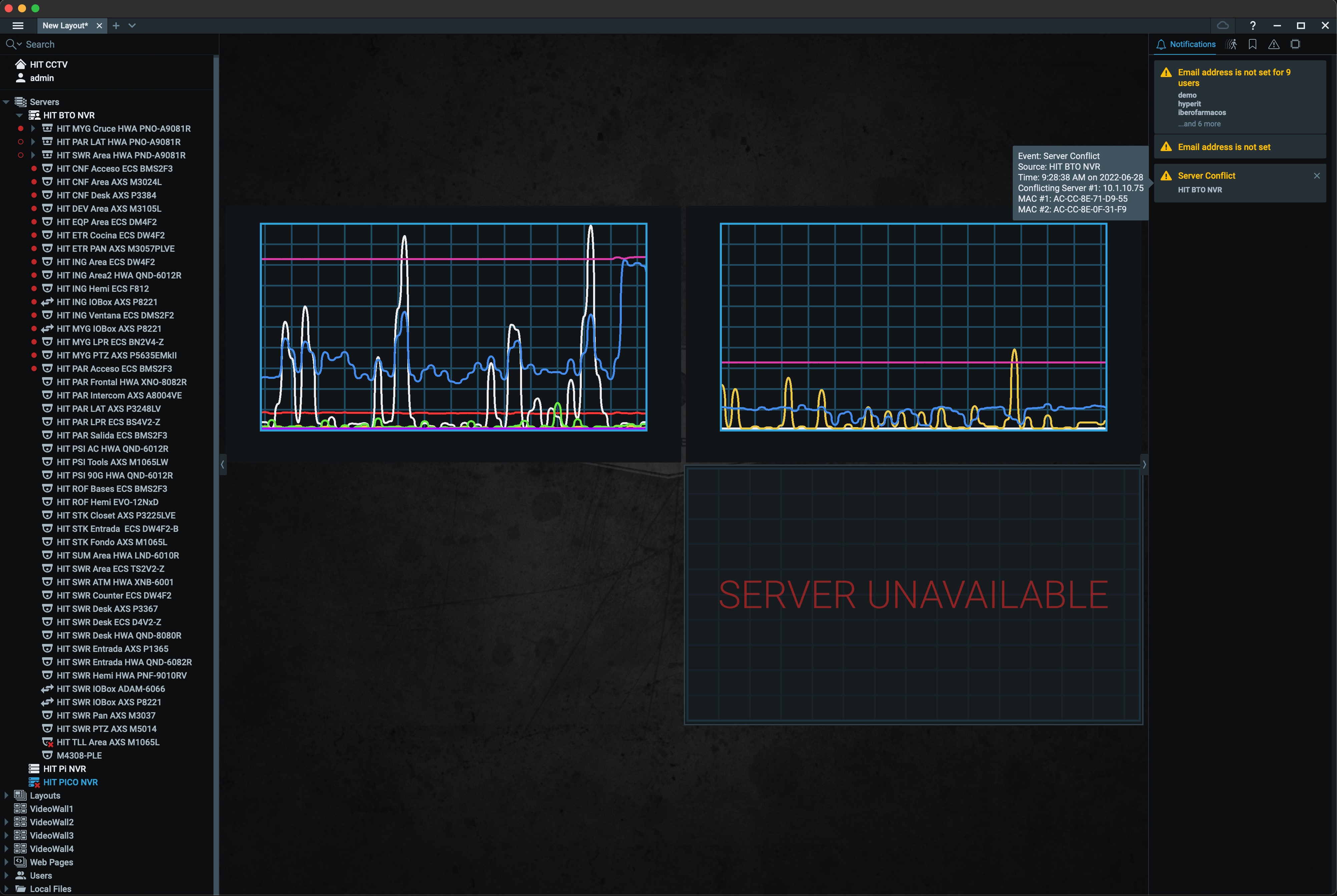1337x896 pixels.
Task: Expand HIT SWR Area HWA PND-A9081R
Action: tap(33, 155)
